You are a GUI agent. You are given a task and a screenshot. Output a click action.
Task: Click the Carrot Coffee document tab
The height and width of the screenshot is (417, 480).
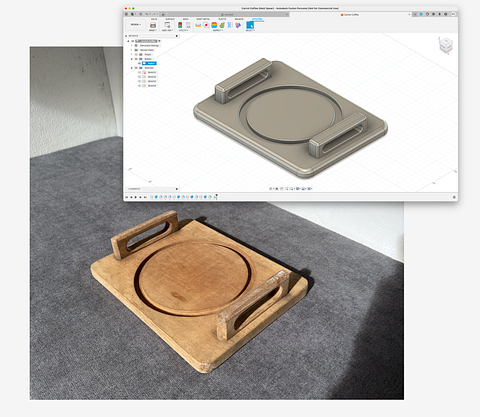click(351, 15)
